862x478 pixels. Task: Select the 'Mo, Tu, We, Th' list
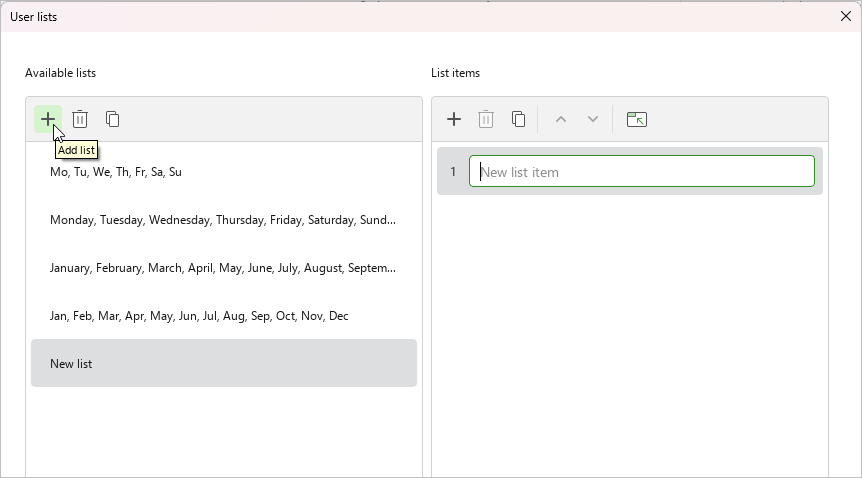224,172
